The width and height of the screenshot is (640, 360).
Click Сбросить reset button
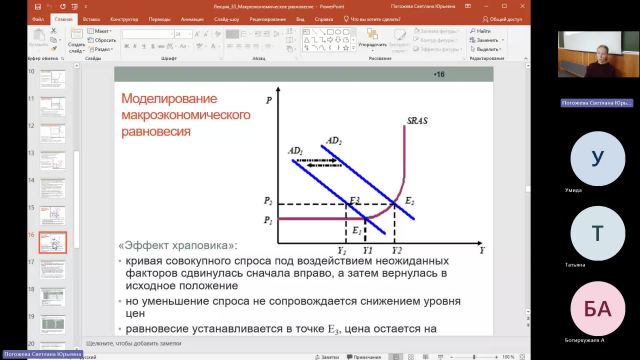[x=102, y=40]
